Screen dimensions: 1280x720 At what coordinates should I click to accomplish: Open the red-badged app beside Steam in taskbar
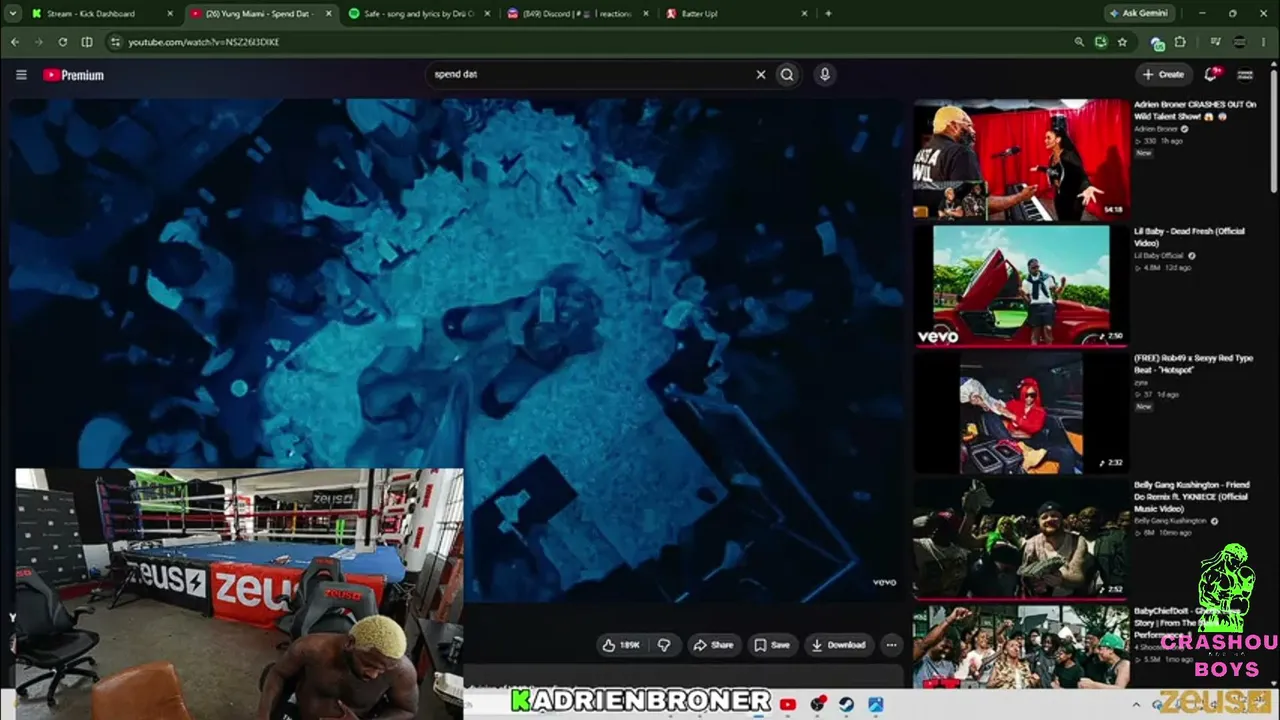(818, 704)
